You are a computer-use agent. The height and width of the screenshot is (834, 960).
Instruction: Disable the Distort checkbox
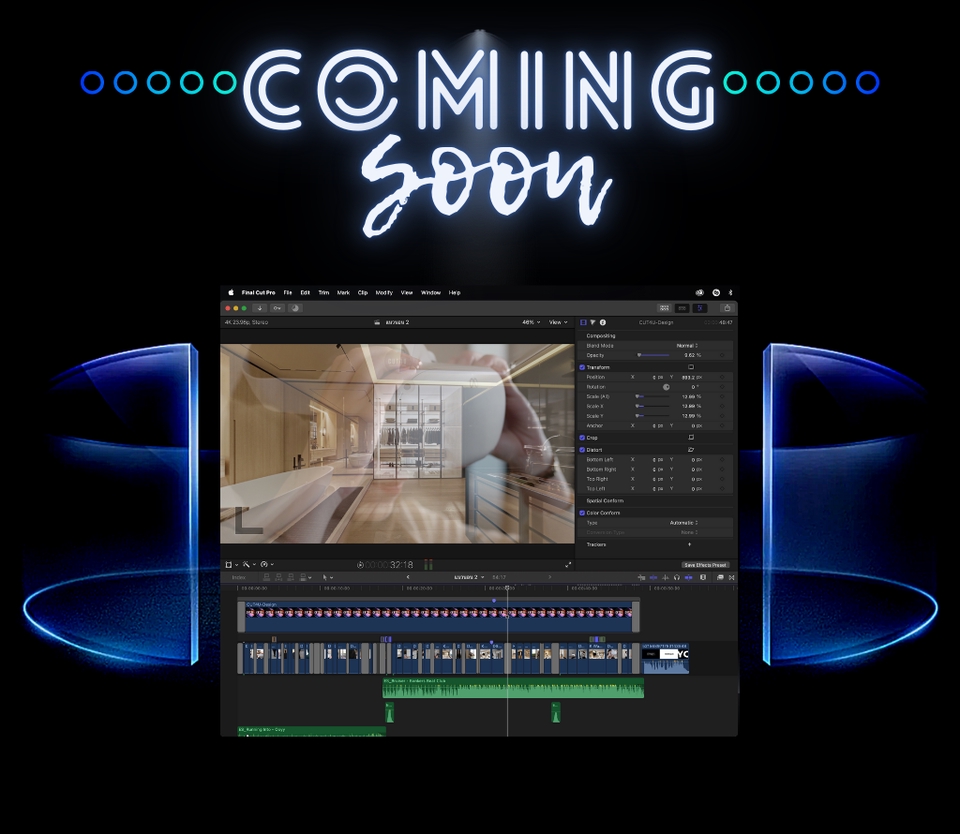[582, 449]
